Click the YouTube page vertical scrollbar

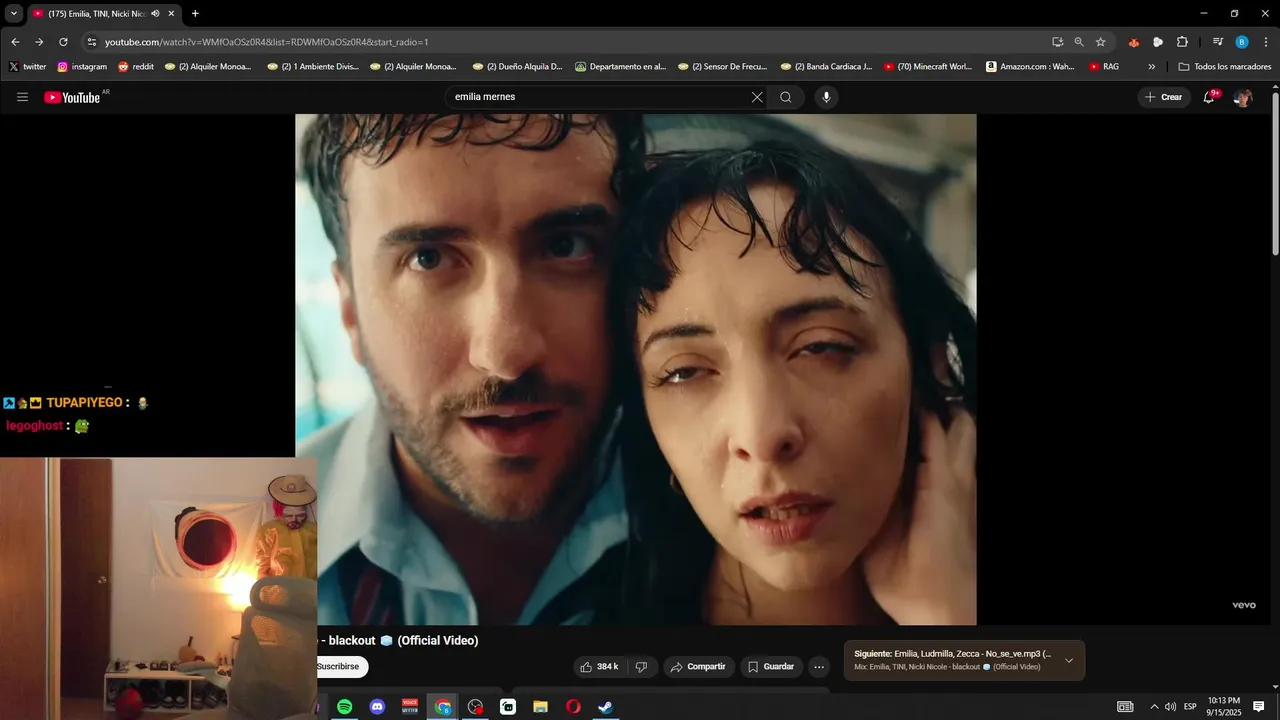click(x=1275, y=173)
